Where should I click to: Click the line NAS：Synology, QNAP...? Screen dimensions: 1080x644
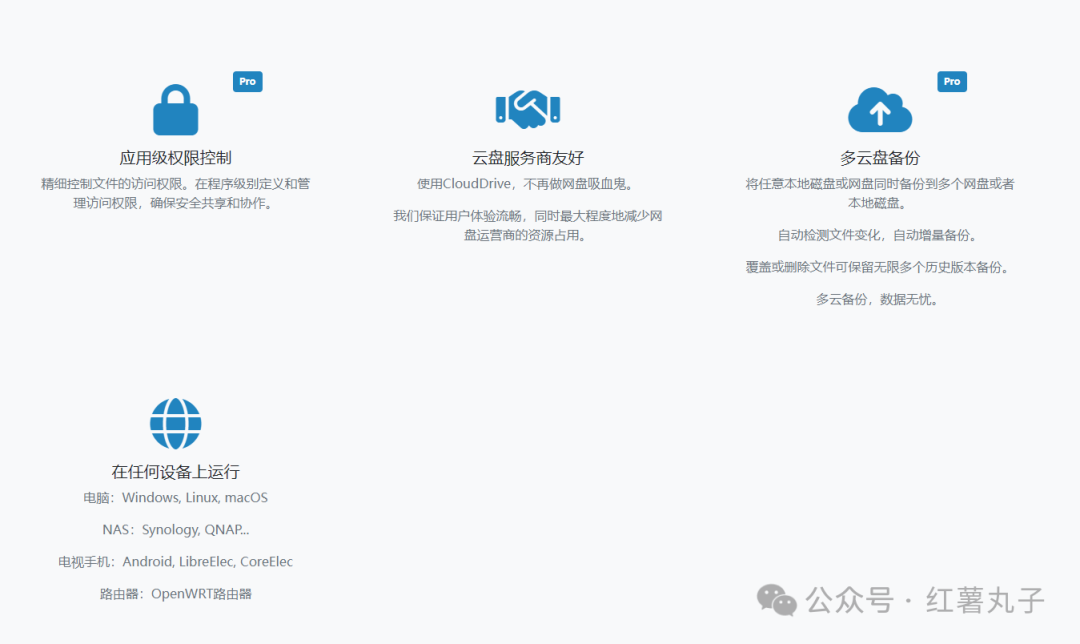coord(176,530)
